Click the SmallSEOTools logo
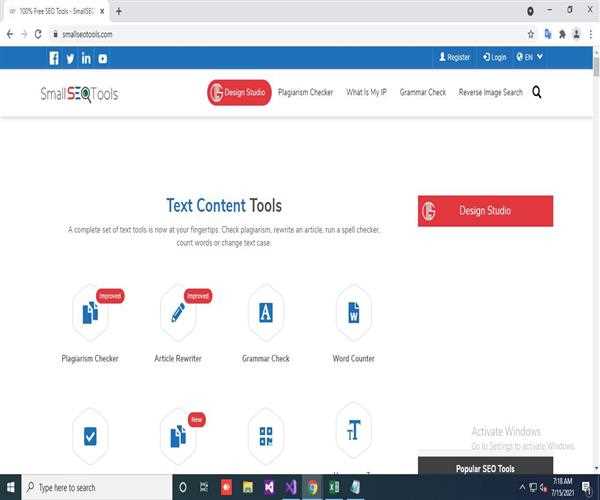 (79, 94)
